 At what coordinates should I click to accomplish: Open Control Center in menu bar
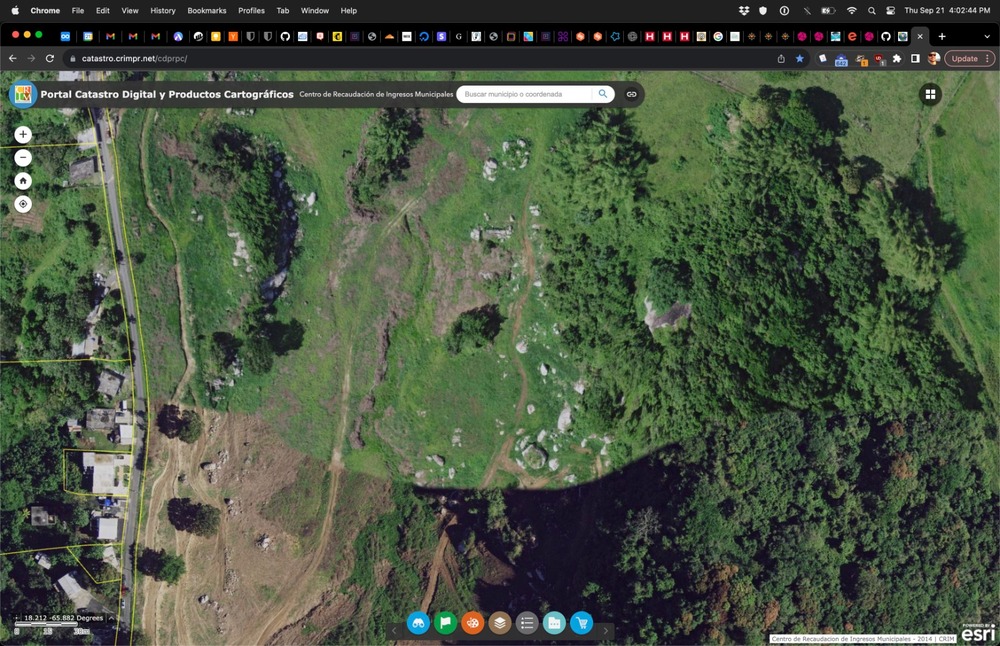[891, 11]
